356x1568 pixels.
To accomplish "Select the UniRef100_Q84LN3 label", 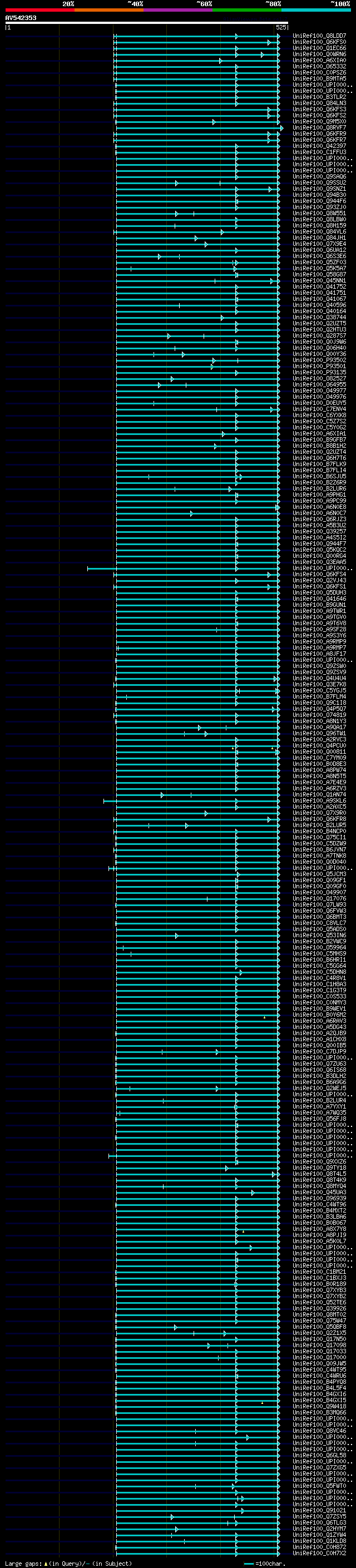I will point(319,103).
